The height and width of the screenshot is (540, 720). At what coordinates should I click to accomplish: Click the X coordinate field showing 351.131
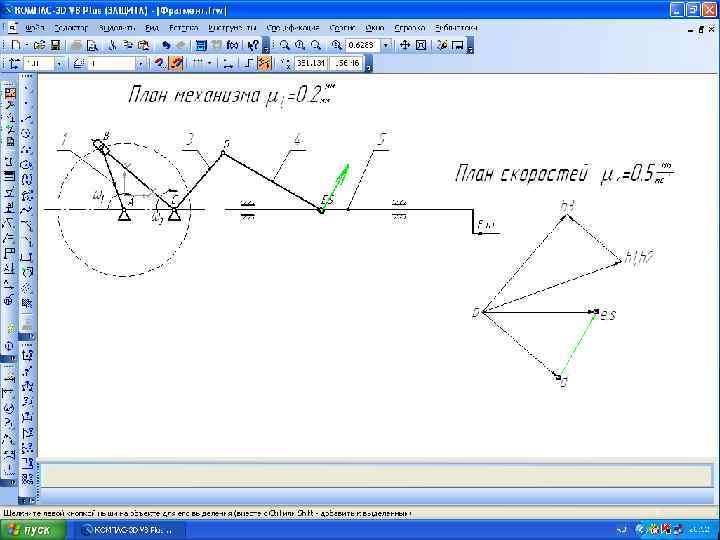coord(310,63)
